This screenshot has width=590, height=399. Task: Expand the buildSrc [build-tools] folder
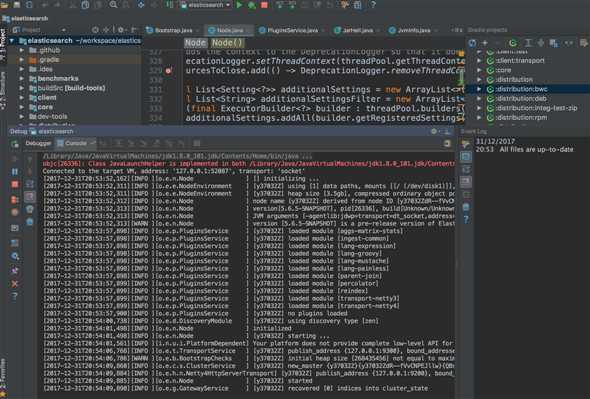tap(22, 88)
